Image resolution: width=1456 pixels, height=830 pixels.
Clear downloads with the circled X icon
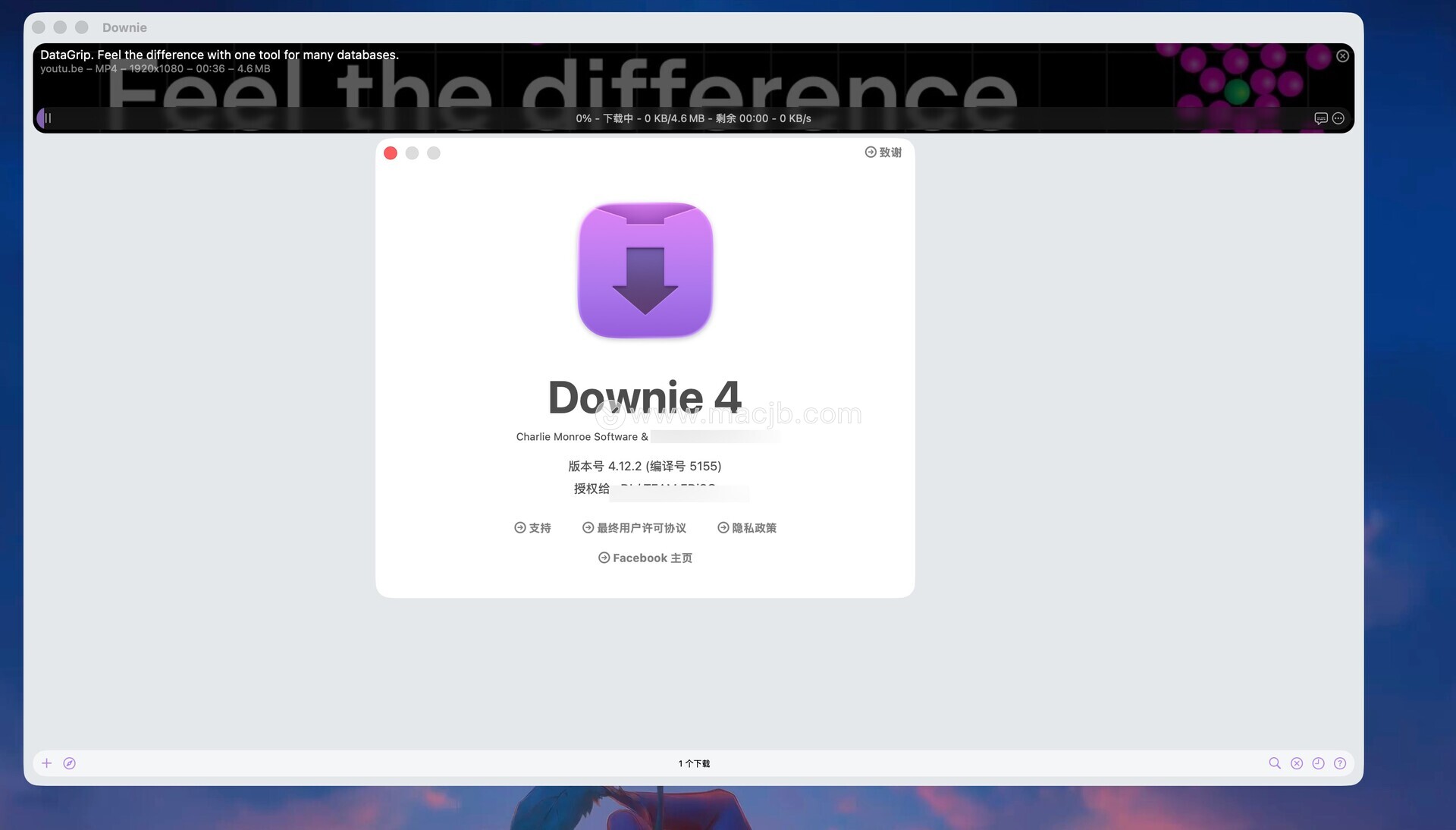(x=1297, y=763)
